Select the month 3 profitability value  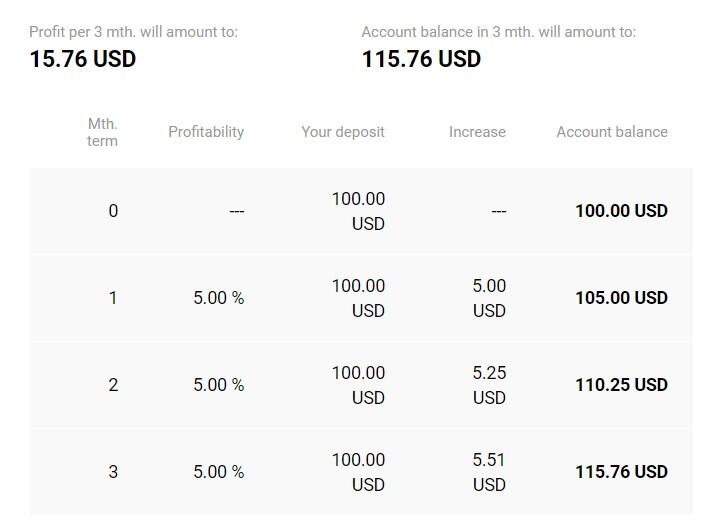click(219, 472)
